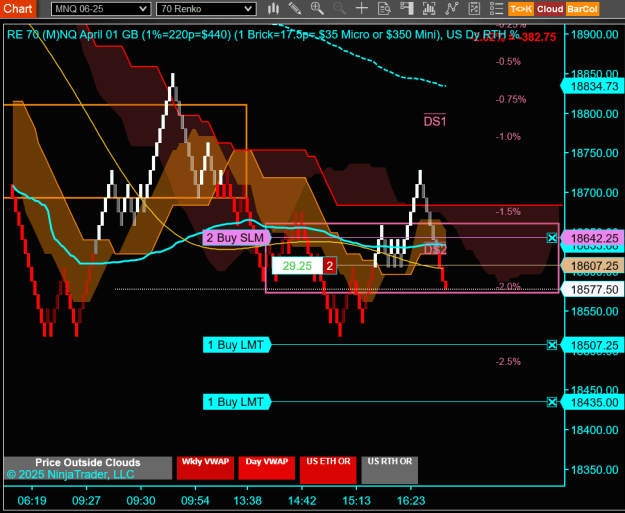Open the Chart Trader panel icon
Screen dimensions: 625x513
click(x=407, y=8)
